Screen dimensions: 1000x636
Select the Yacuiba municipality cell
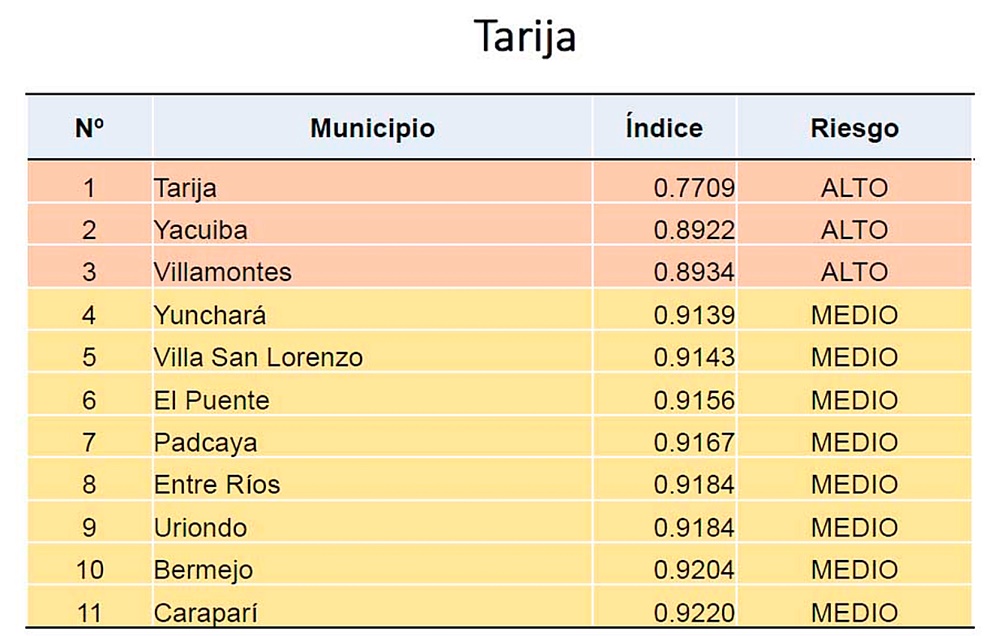click(x=372, y=230)
